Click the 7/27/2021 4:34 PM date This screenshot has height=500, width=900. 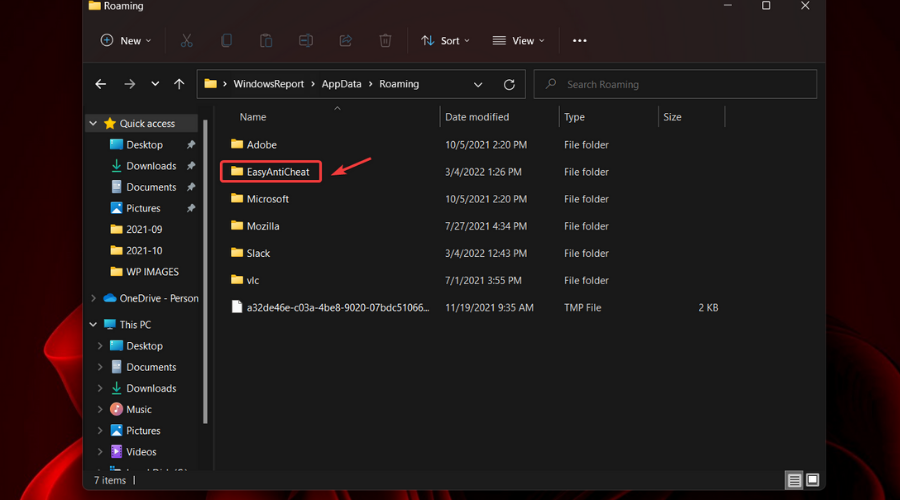point(486,226)
